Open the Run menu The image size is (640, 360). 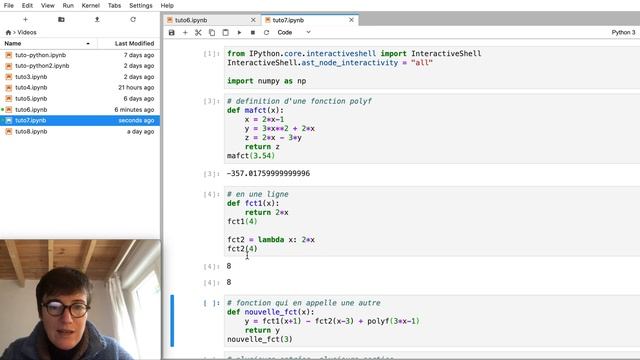68,5
